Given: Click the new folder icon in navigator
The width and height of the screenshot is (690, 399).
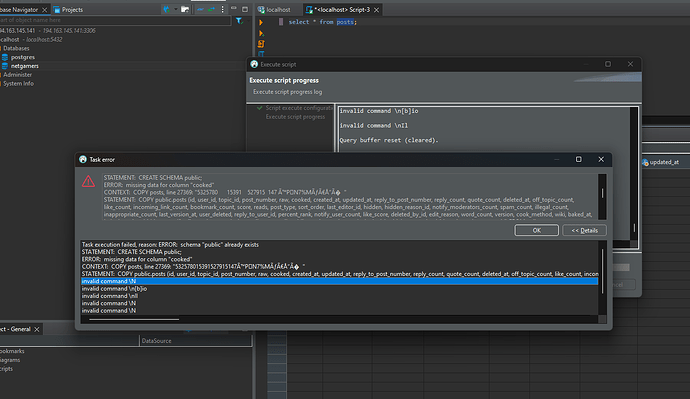Looking at the screenshot, I should point(185,9).
